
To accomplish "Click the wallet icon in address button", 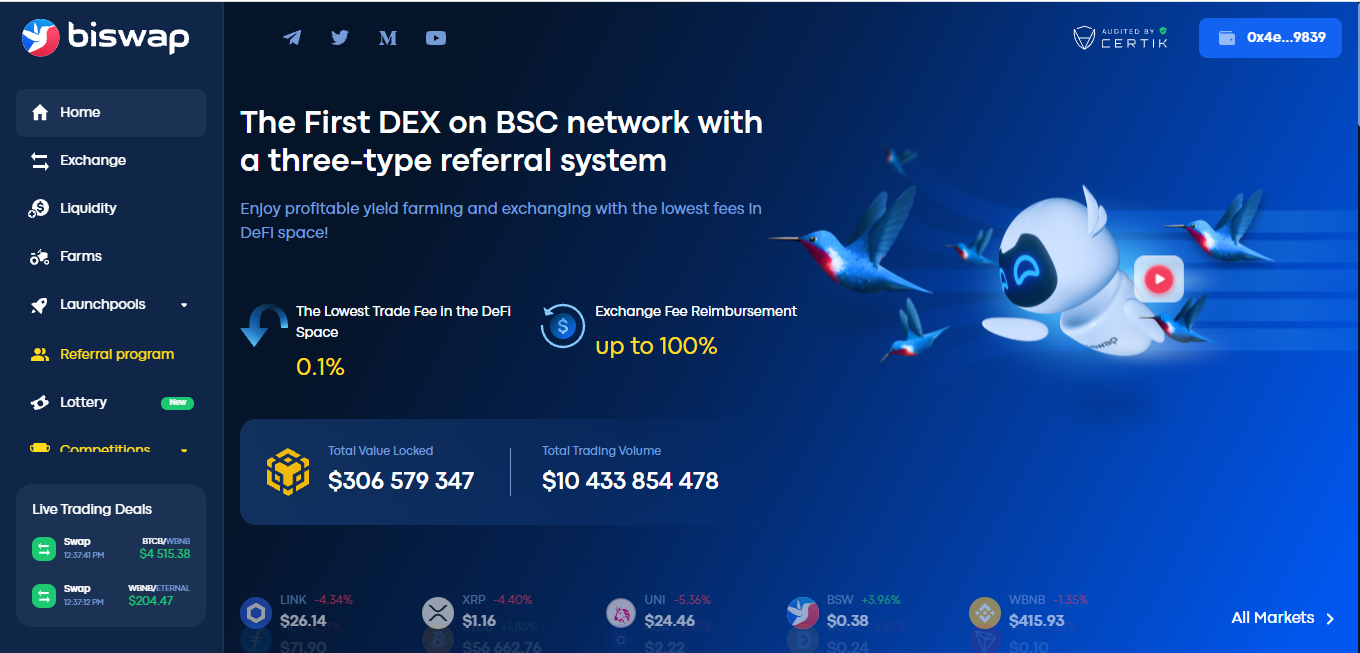I will (x=1227, y=38).
